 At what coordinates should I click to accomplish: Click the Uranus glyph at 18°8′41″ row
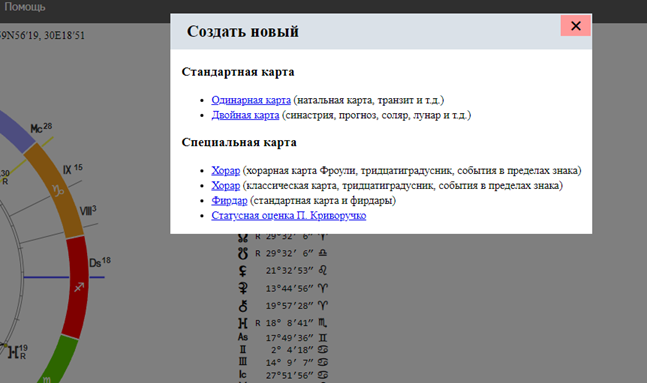[x=243, y=323]
